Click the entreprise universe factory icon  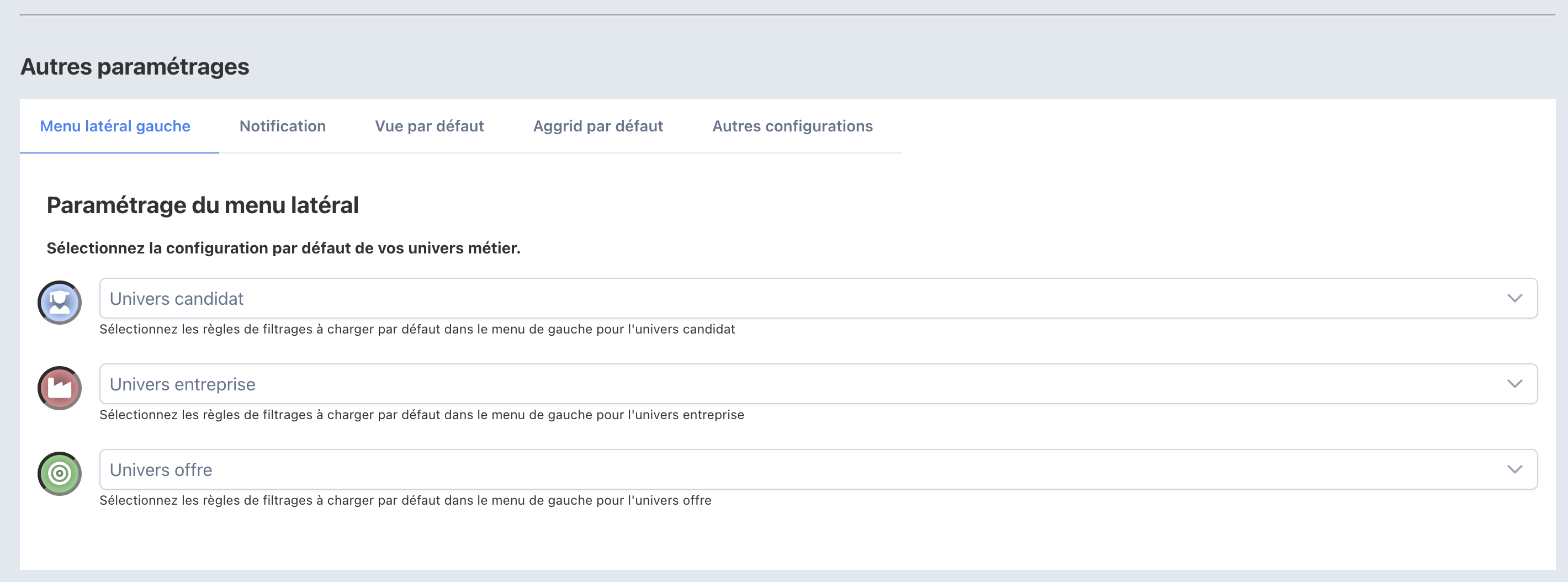pos(60,388)
